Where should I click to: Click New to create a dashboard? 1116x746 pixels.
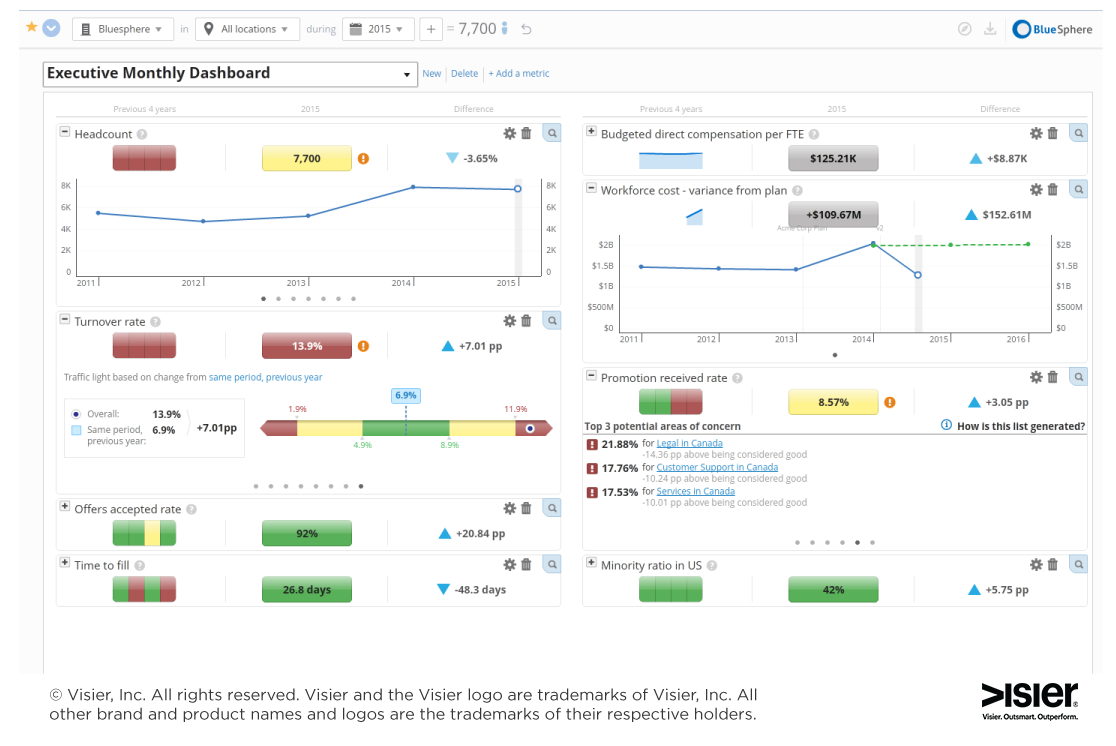pyautogui.click(x=431, y=73)
